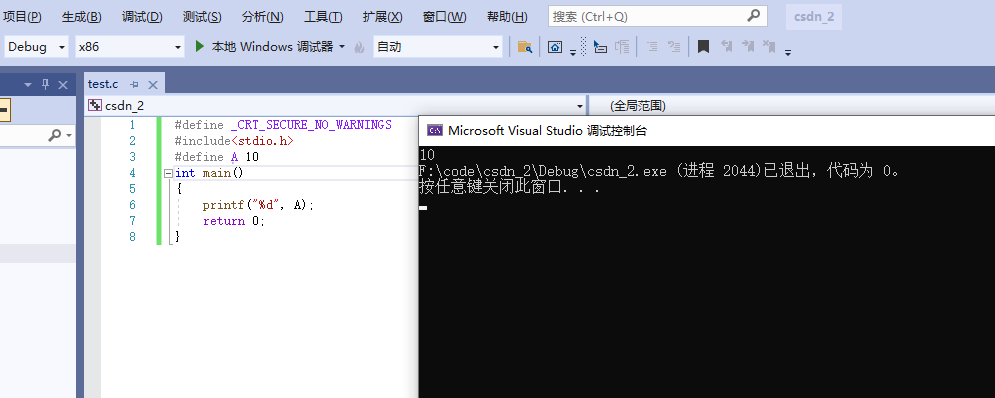Click the debug console window icon
Image resolution: width=995 pixels, height=398 pixels.
[x=435, y=131]
